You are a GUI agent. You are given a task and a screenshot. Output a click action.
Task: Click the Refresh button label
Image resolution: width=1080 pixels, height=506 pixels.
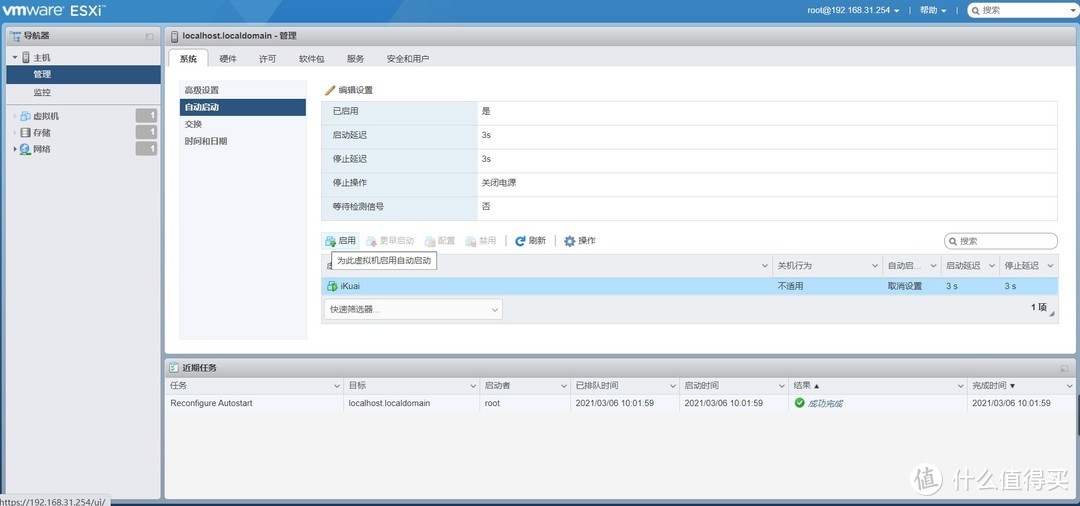point(537,241)
